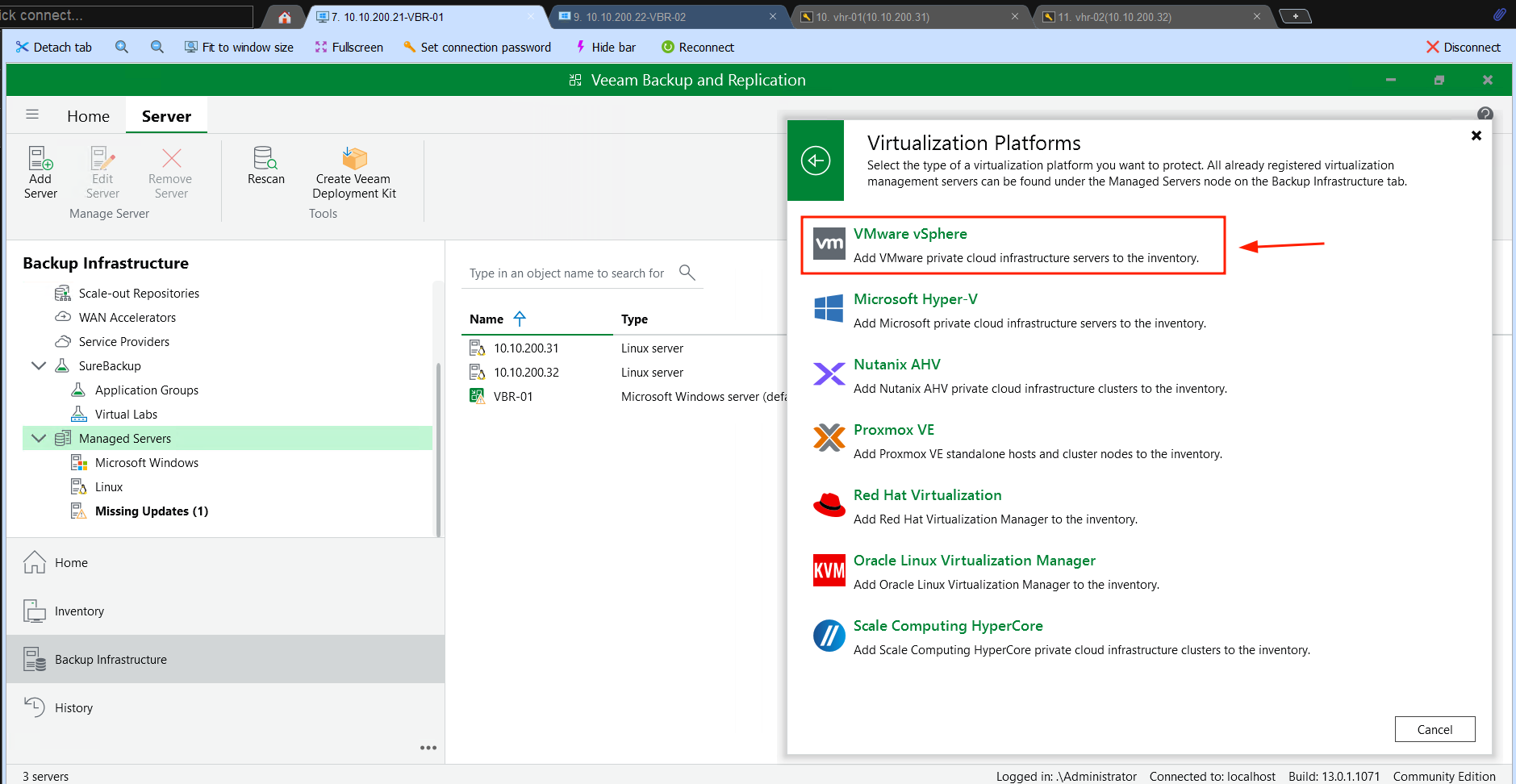Image resolution: width=1516 pixels, height=784 pixels.
Task: Click the History clock icon in navigation
Action: [35, 707]
